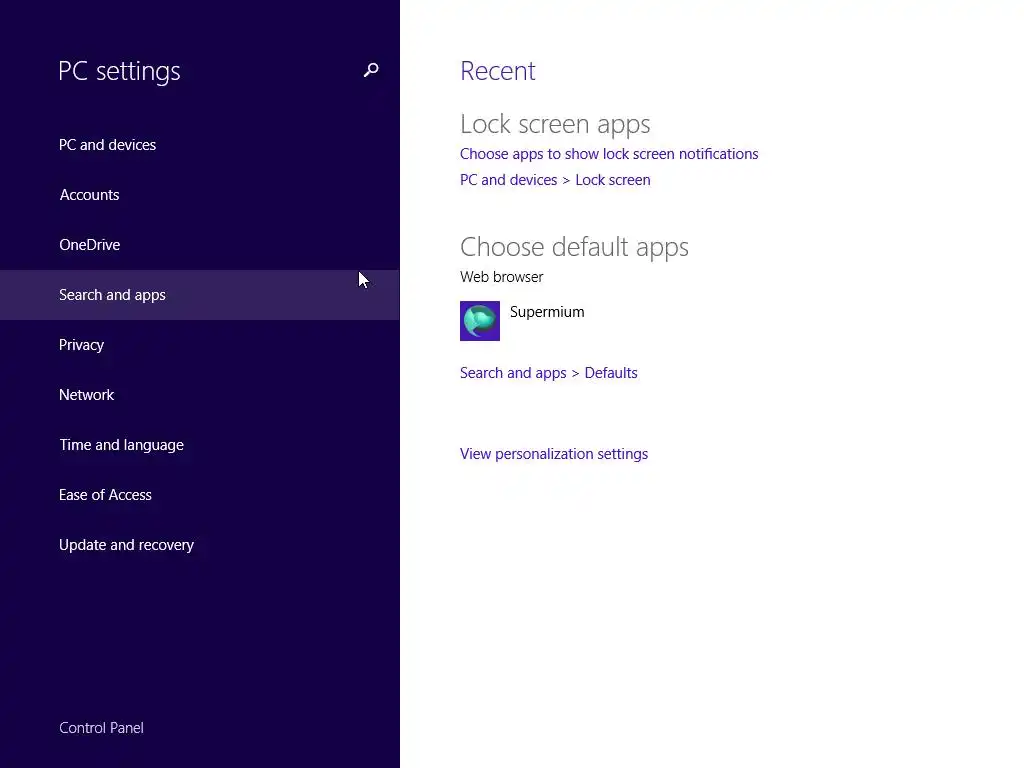Image resolution: width=1024 pixels, height=768 pixels.
Task: Open the Search and apps category
Action: 113,295
